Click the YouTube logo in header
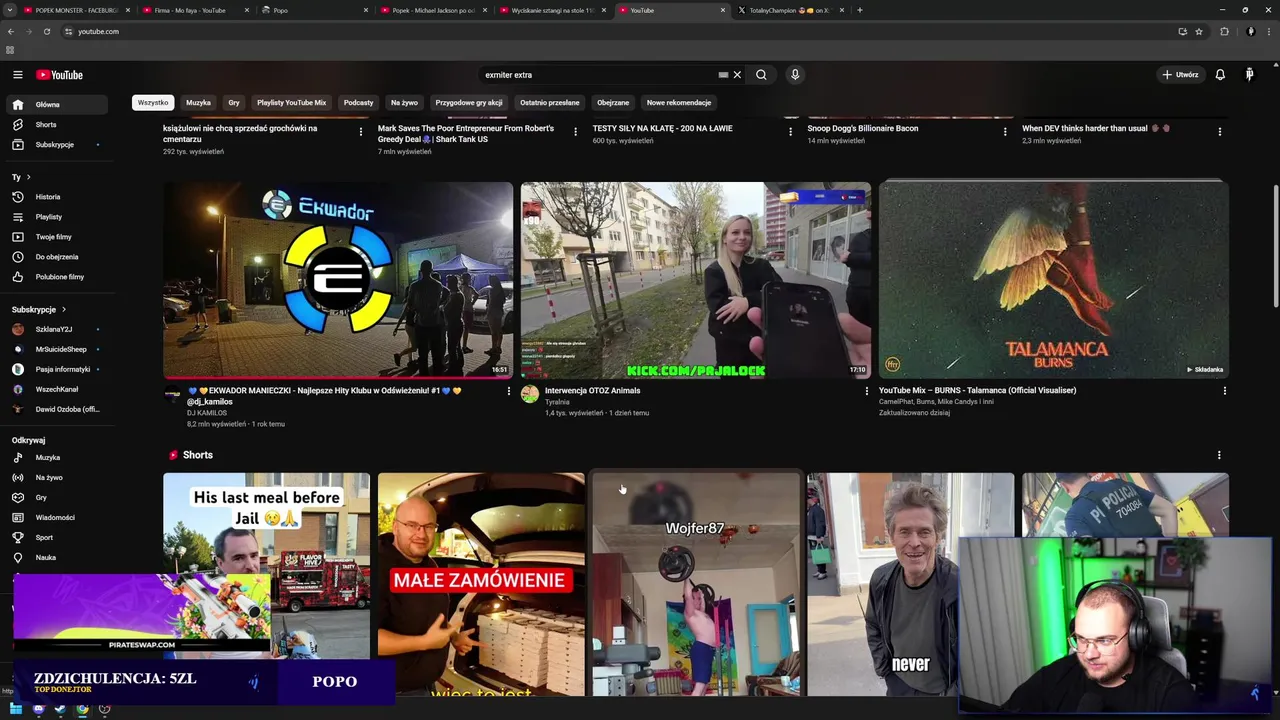The width and height of the screenshot is (1280, 720). (x=60, y=75)
